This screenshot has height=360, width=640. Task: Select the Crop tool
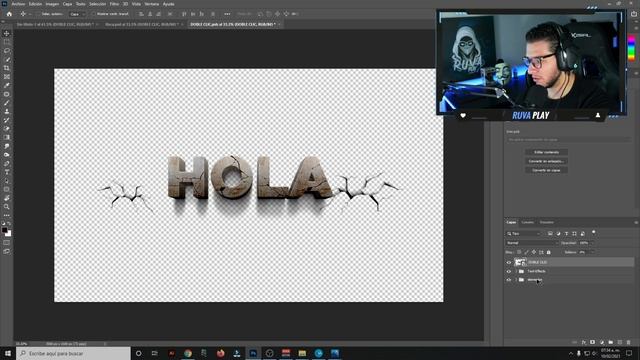pos(7,68)
